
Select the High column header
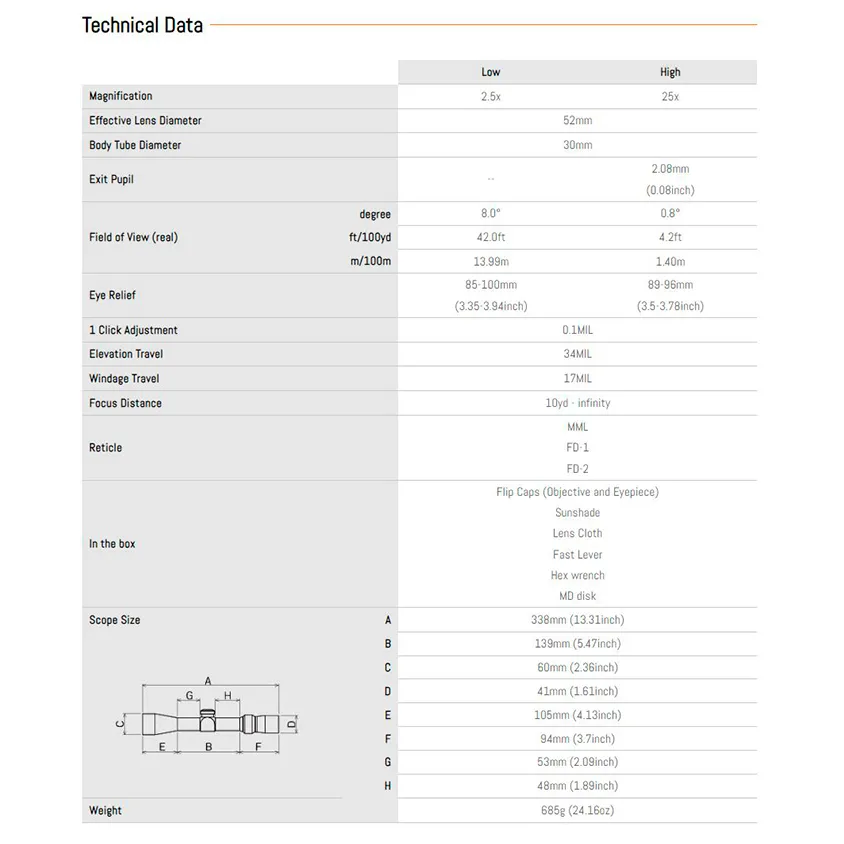click(670, 72)
